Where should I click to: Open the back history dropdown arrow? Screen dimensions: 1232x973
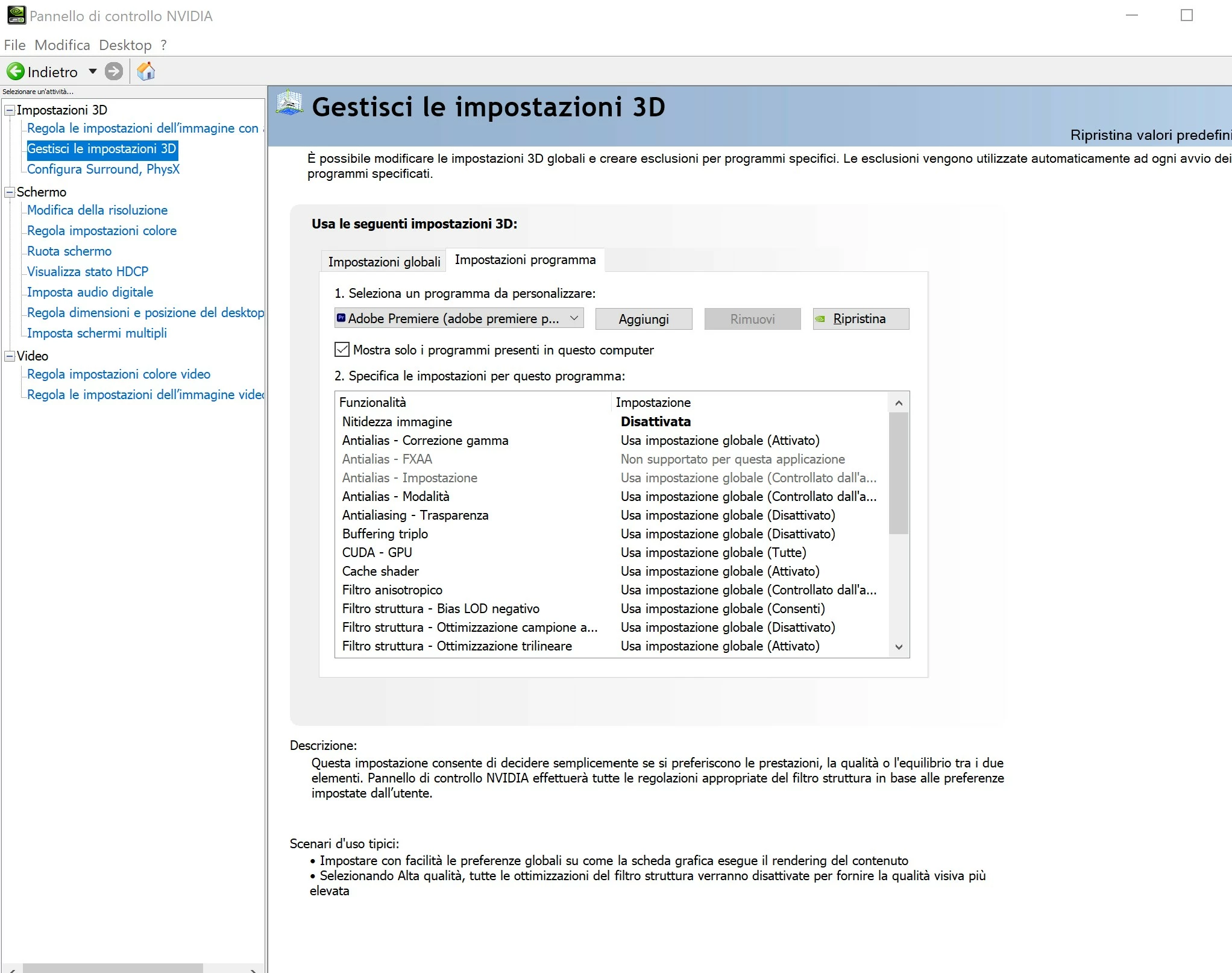coord(93,72)
